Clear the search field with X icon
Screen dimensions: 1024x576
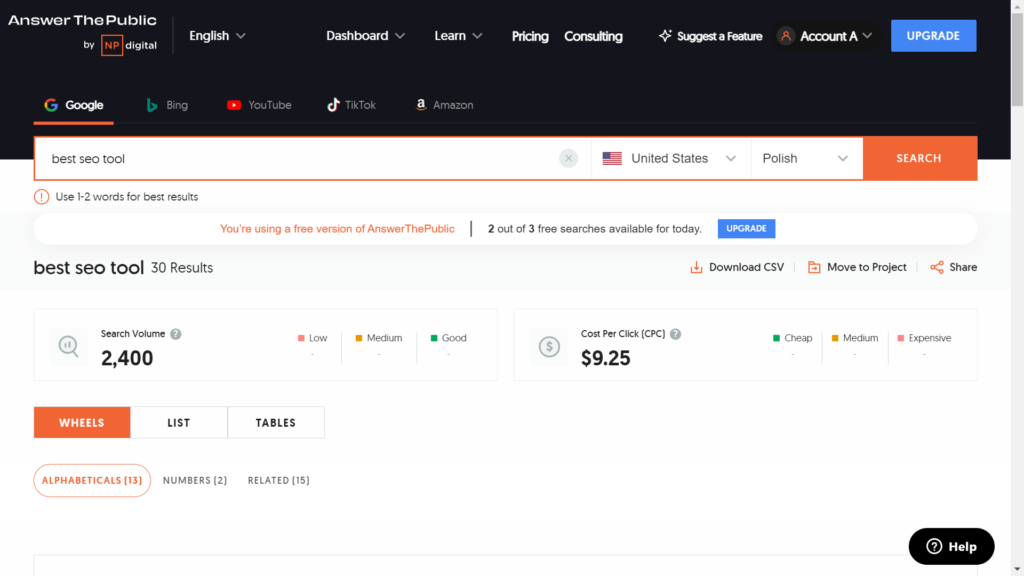pos(568,158)
